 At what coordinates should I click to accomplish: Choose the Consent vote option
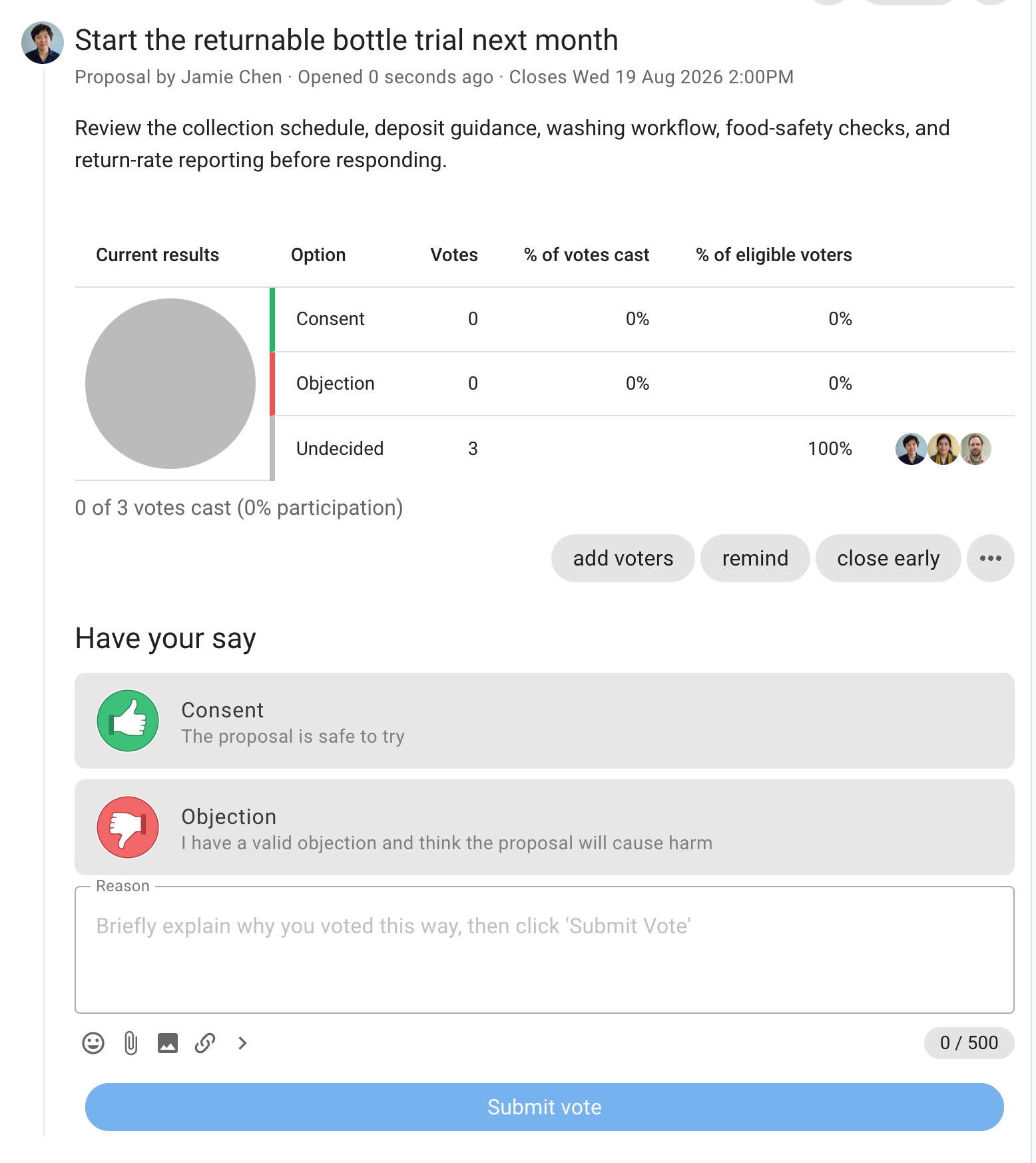pos(545,721)
